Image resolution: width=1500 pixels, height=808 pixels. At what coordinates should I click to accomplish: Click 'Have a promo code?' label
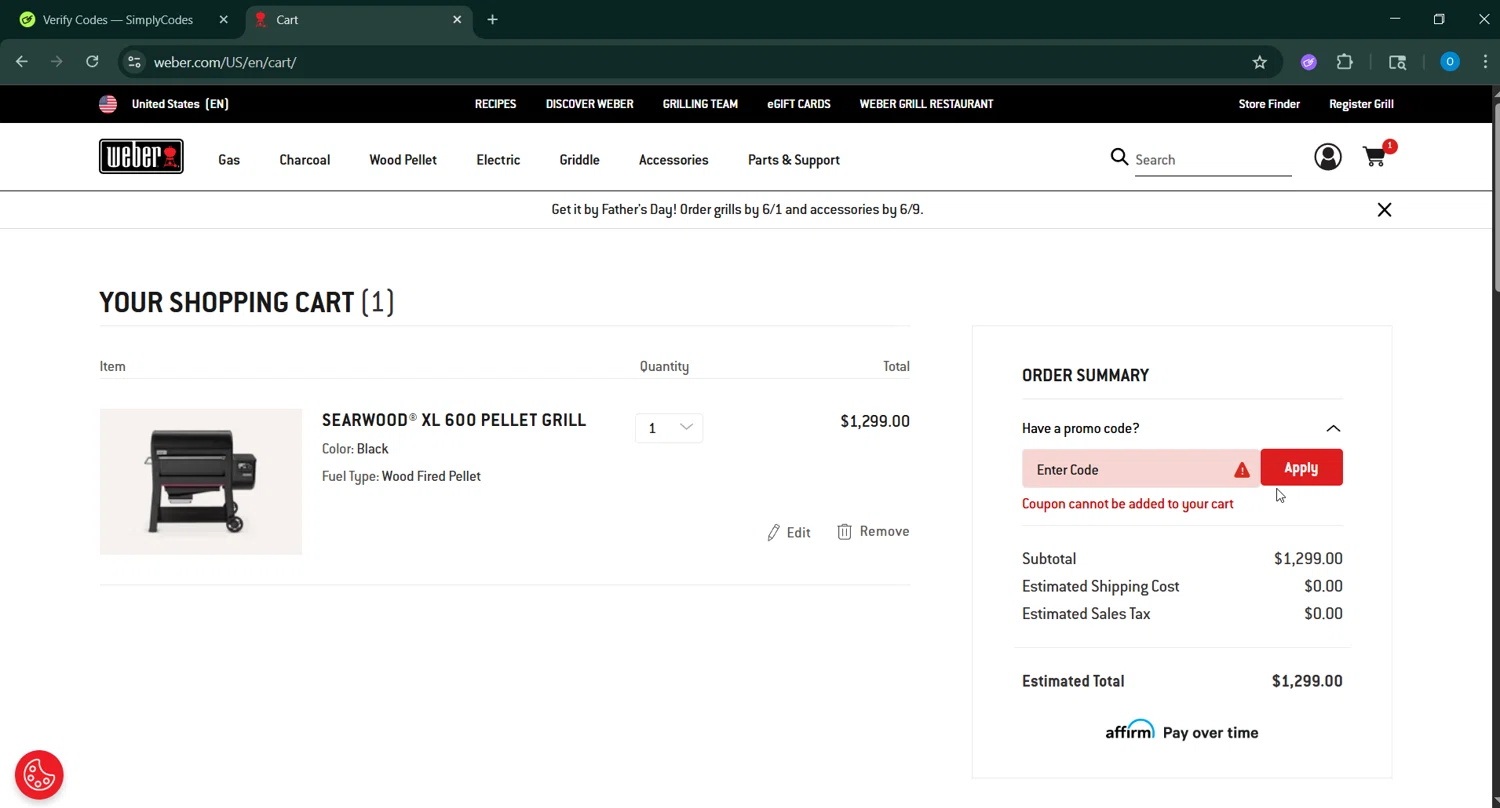tap(1081, 428)
